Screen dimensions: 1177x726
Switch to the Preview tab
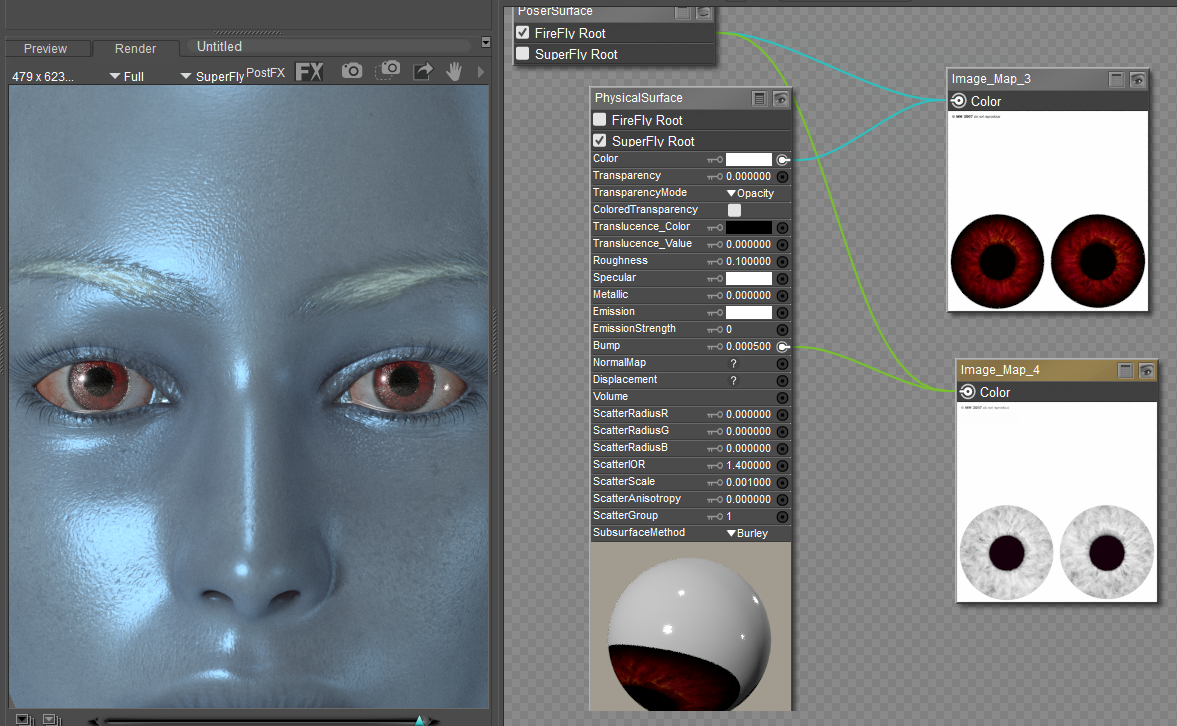pyautogui.click(x=45, y=48)
